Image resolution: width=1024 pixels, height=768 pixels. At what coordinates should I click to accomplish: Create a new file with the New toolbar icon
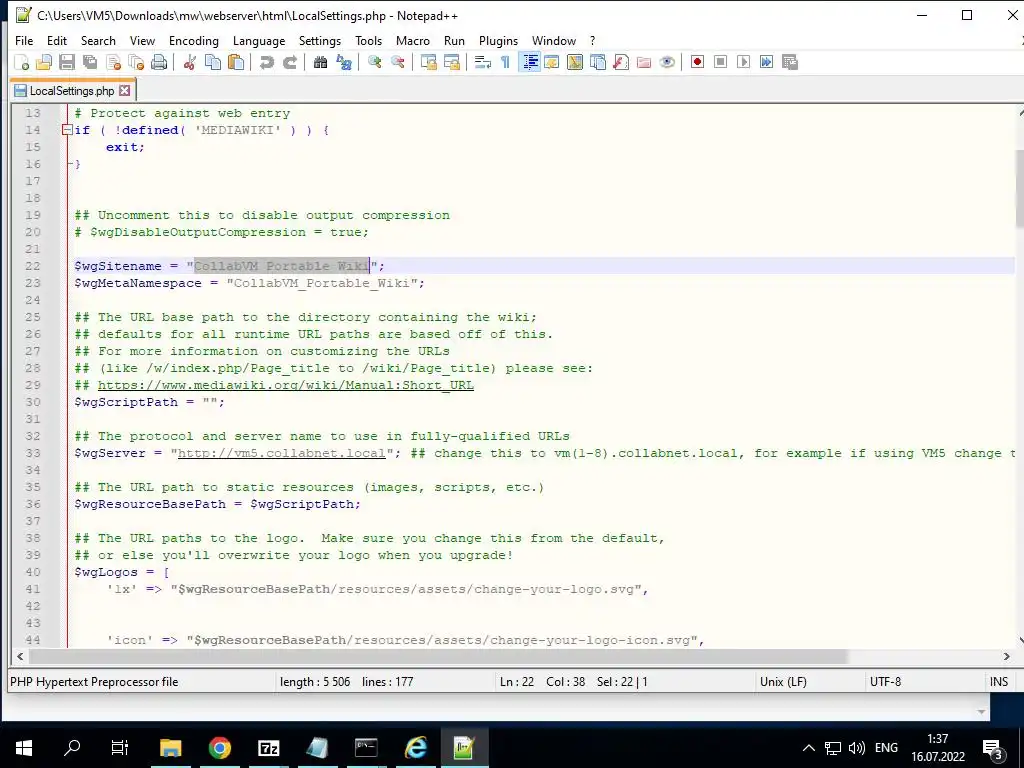coord(22,62)
